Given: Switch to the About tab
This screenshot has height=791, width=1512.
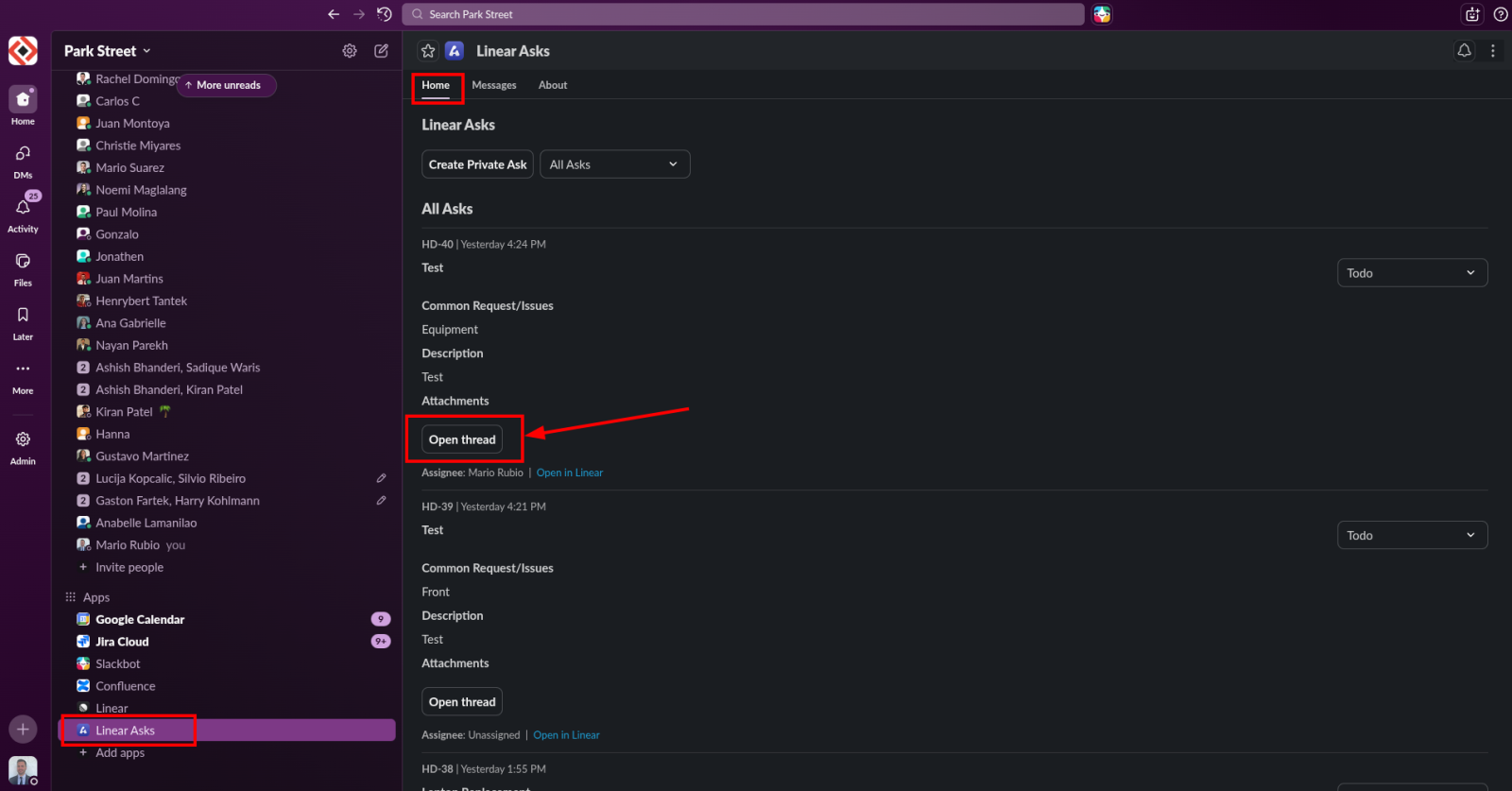Looking at the screenshot, I should tap(553, 85).
